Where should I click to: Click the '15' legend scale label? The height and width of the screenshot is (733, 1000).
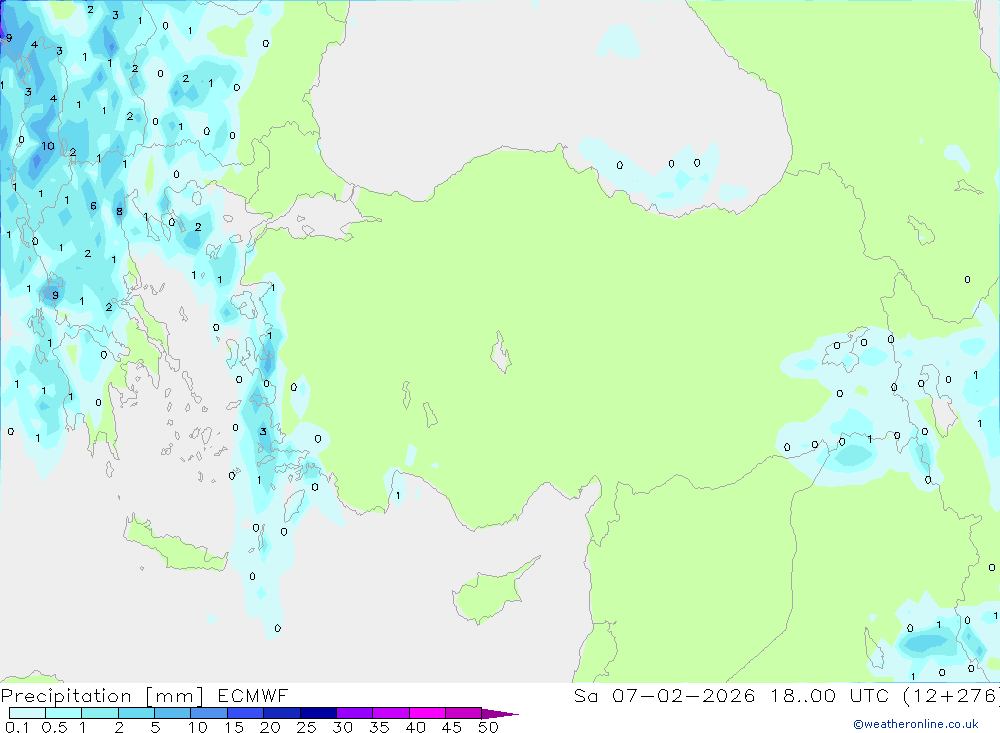[233, 727]
